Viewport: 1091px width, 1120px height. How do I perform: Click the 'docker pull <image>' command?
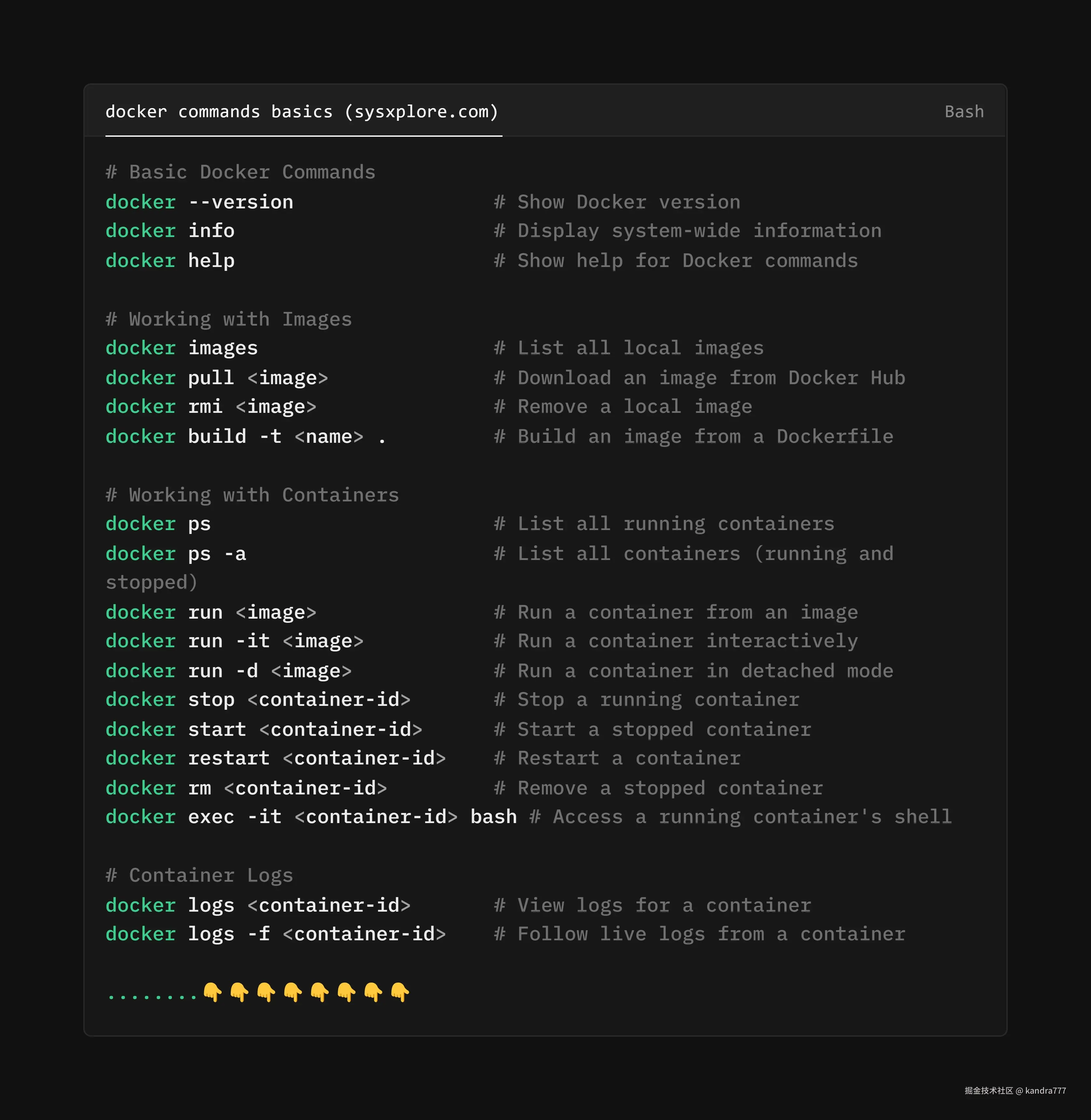[216, 378]
